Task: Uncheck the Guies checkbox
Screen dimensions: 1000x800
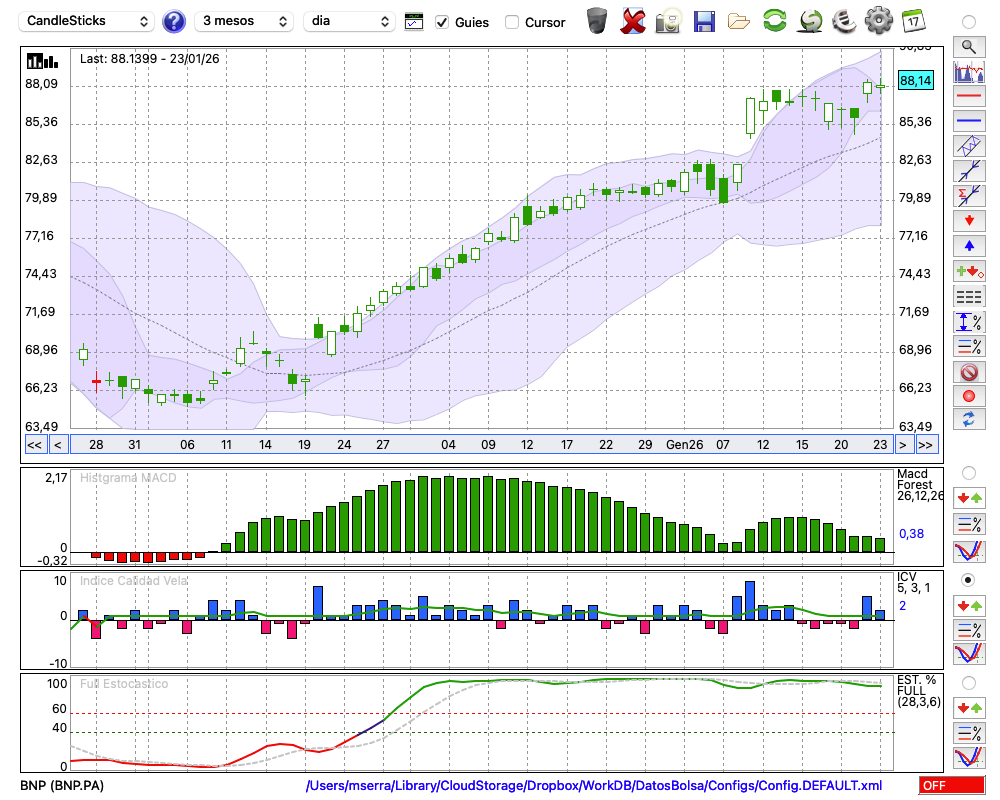Action: pyautogui.click(x=442, y=22)
